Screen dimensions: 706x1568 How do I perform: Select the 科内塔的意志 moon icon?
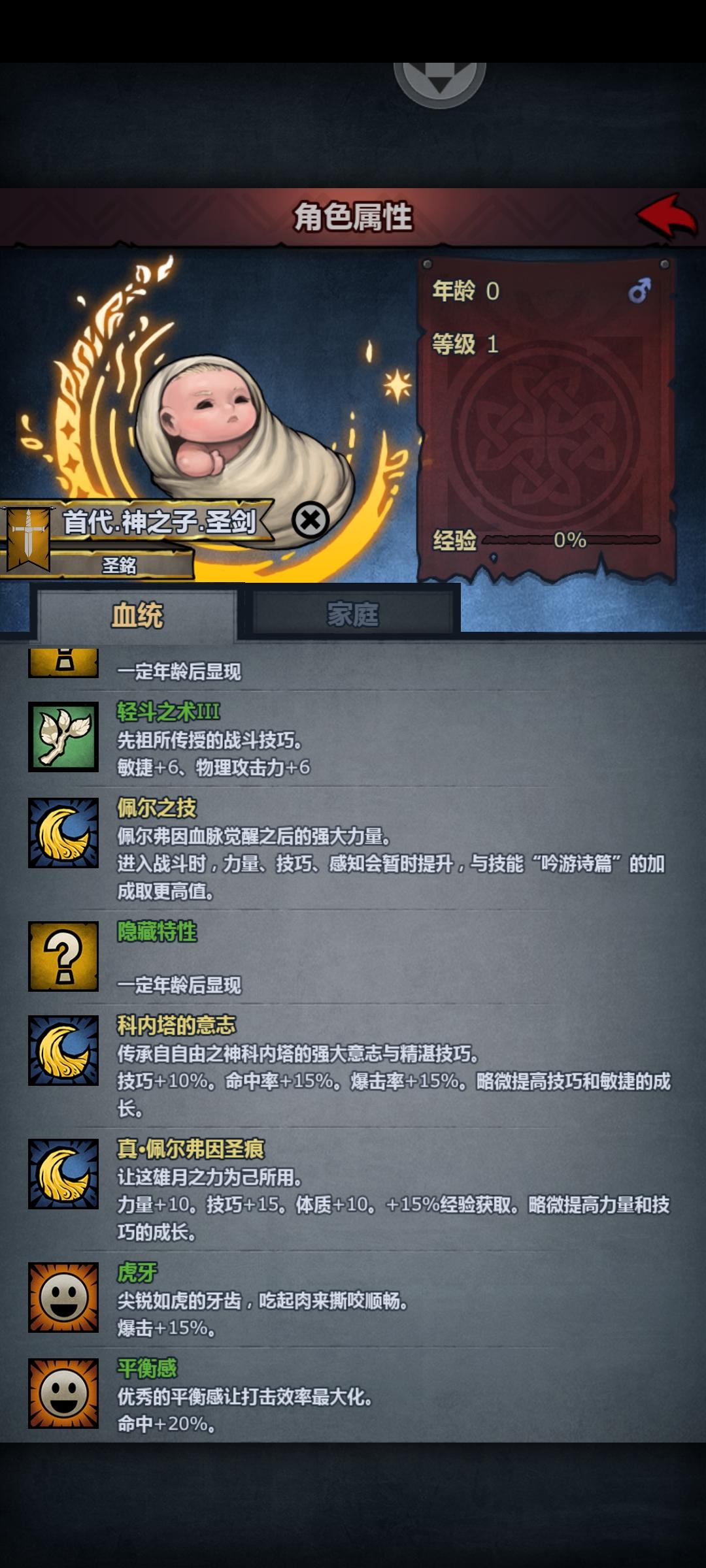pos(63,1051)
